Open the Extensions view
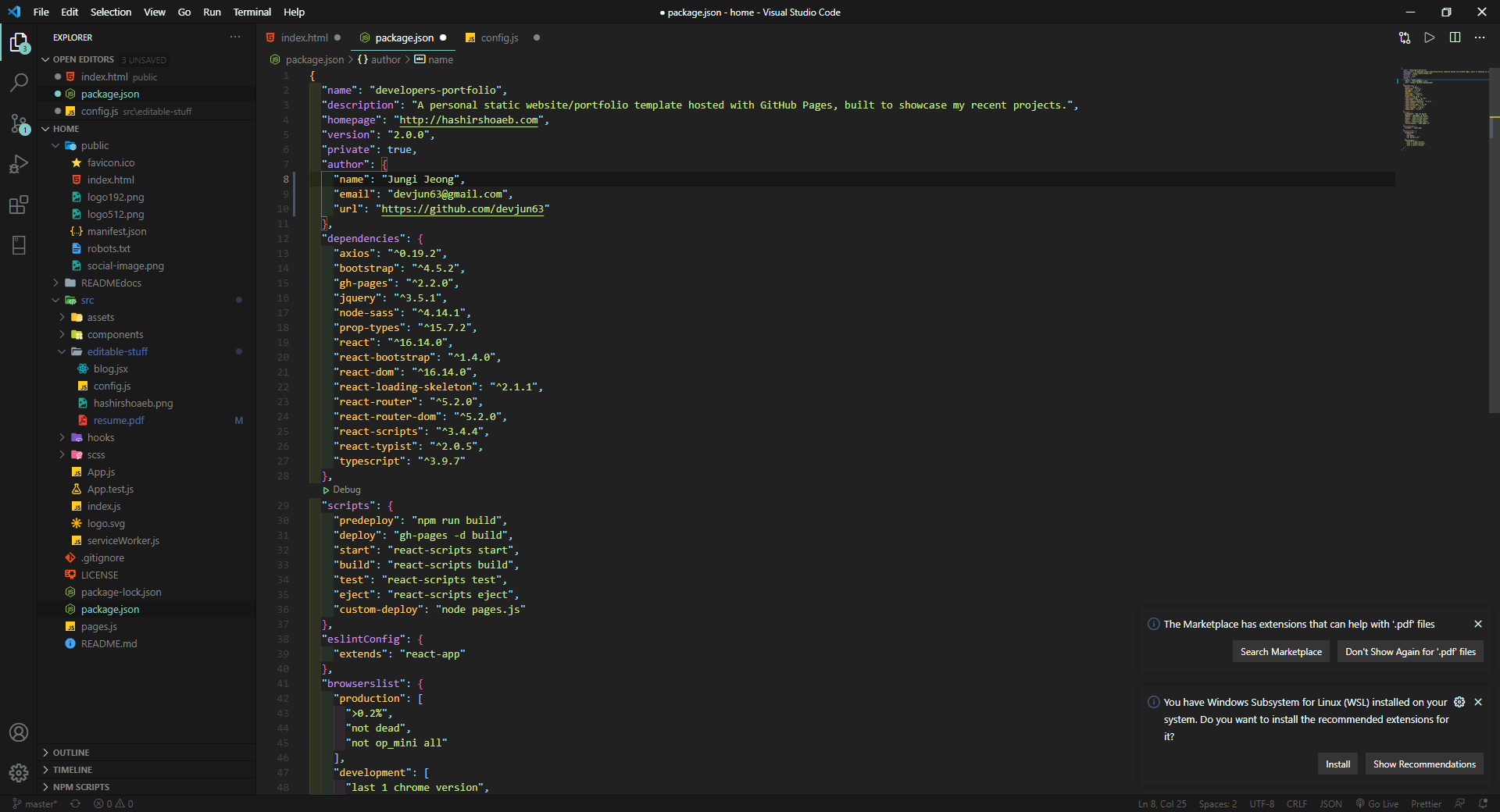 click(19, 205)
